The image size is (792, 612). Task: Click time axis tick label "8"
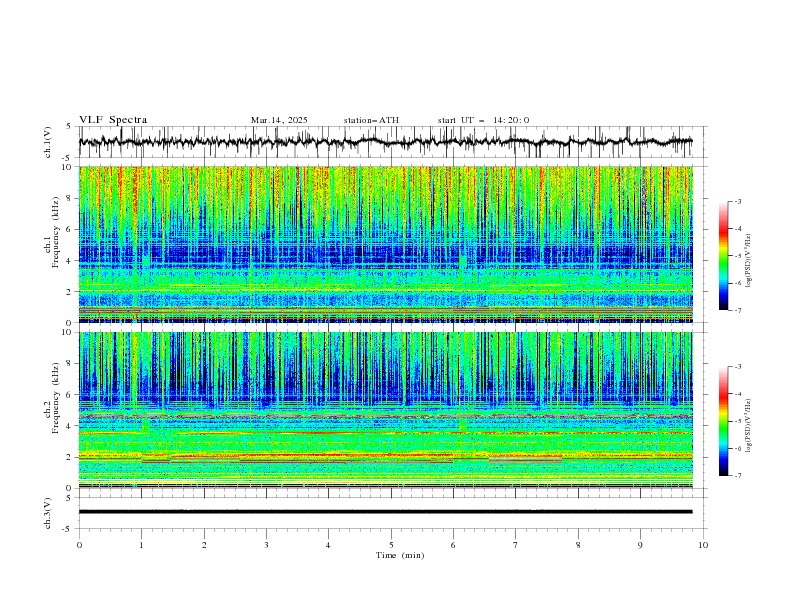tap(578, 545)
